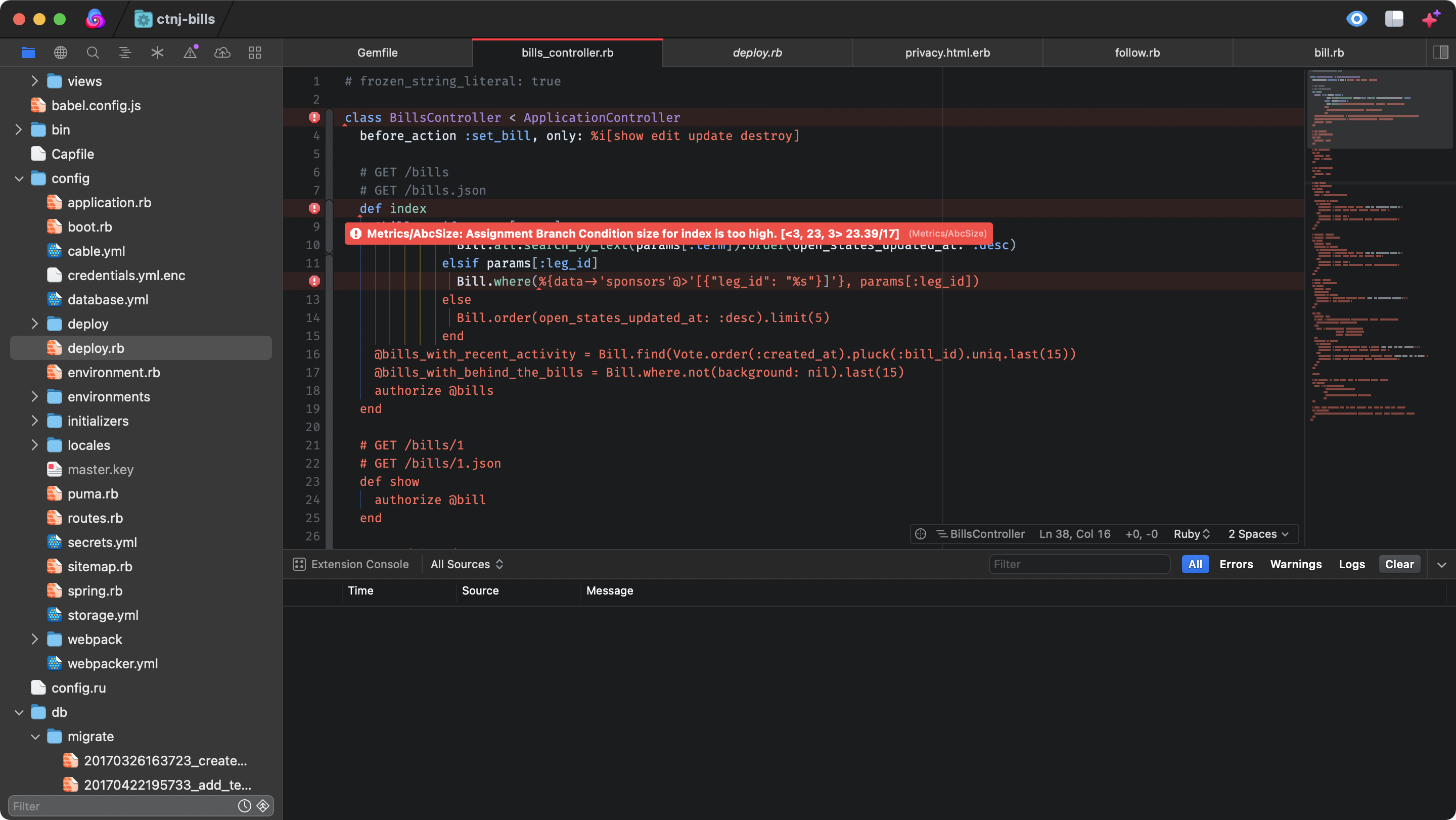Viewport: 1456px width, 820px height.
Task: Click the preview eye icon in title bar
Action: [x=1356, y=19]
